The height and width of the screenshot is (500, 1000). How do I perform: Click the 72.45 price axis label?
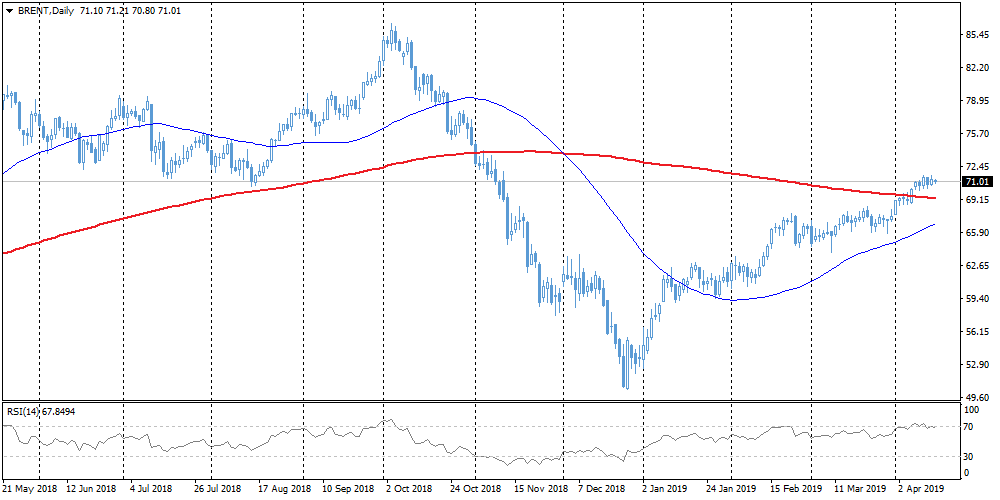point(977,166)
